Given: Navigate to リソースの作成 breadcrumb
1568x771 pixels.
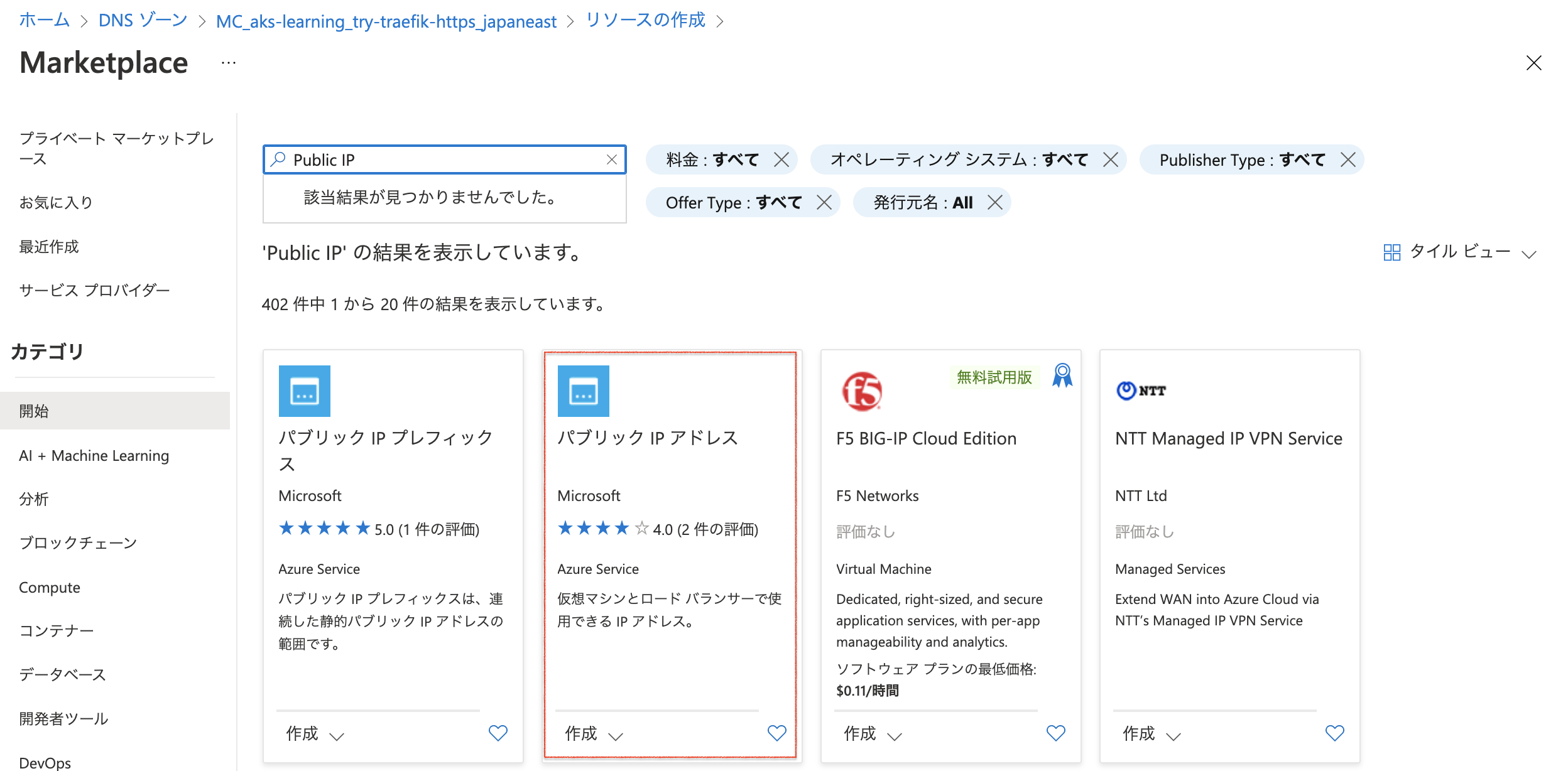Looking at the screenshot, I should point(645,21).
